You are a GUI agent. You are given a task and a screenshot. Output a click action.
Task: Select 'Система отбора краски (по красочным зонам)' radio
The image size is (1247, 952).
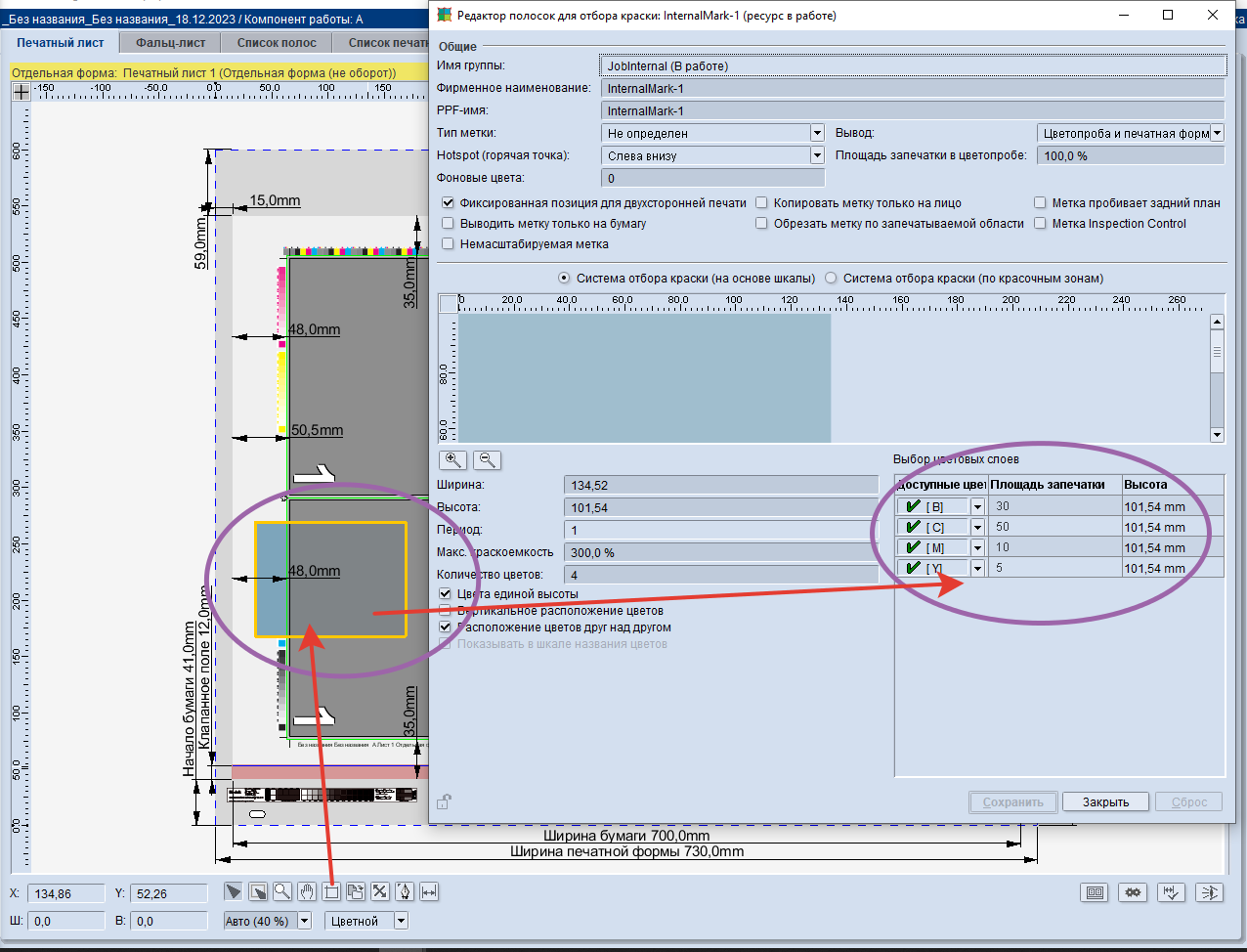(x=832, y=279)
